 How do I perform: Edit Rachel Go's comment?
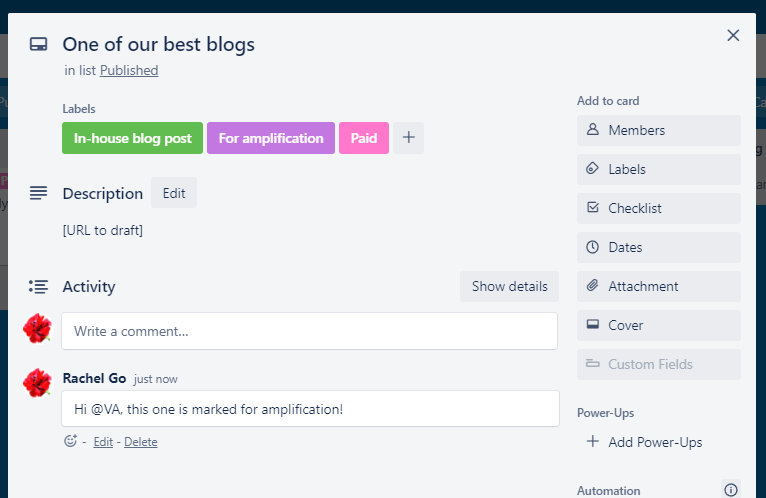(x=103, y=442)
